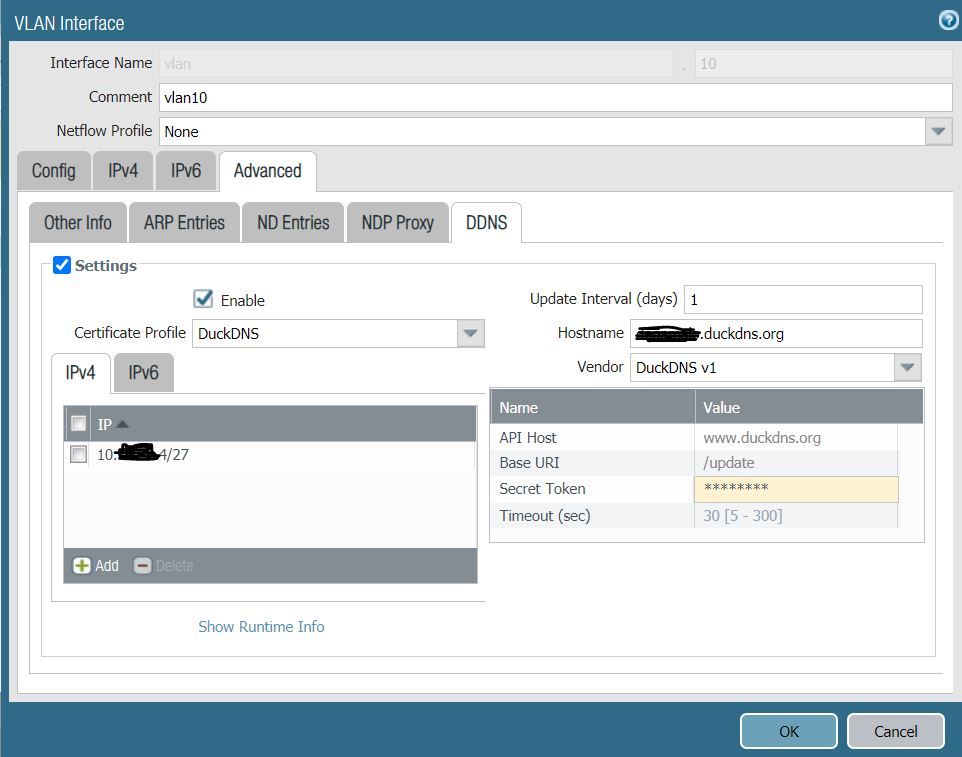962x757 pixels.
Task: Click the green Add plus icon
Action: 82,566
